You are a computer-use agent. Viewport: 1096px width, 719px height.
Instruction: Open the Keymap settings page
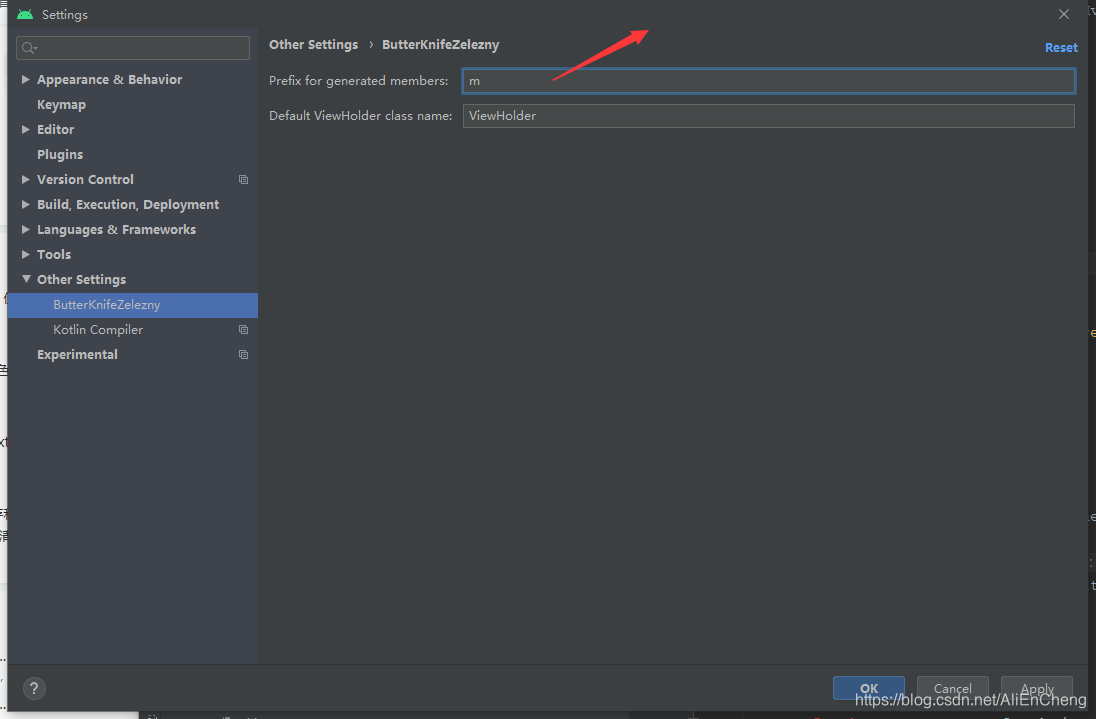click(62, 105)
